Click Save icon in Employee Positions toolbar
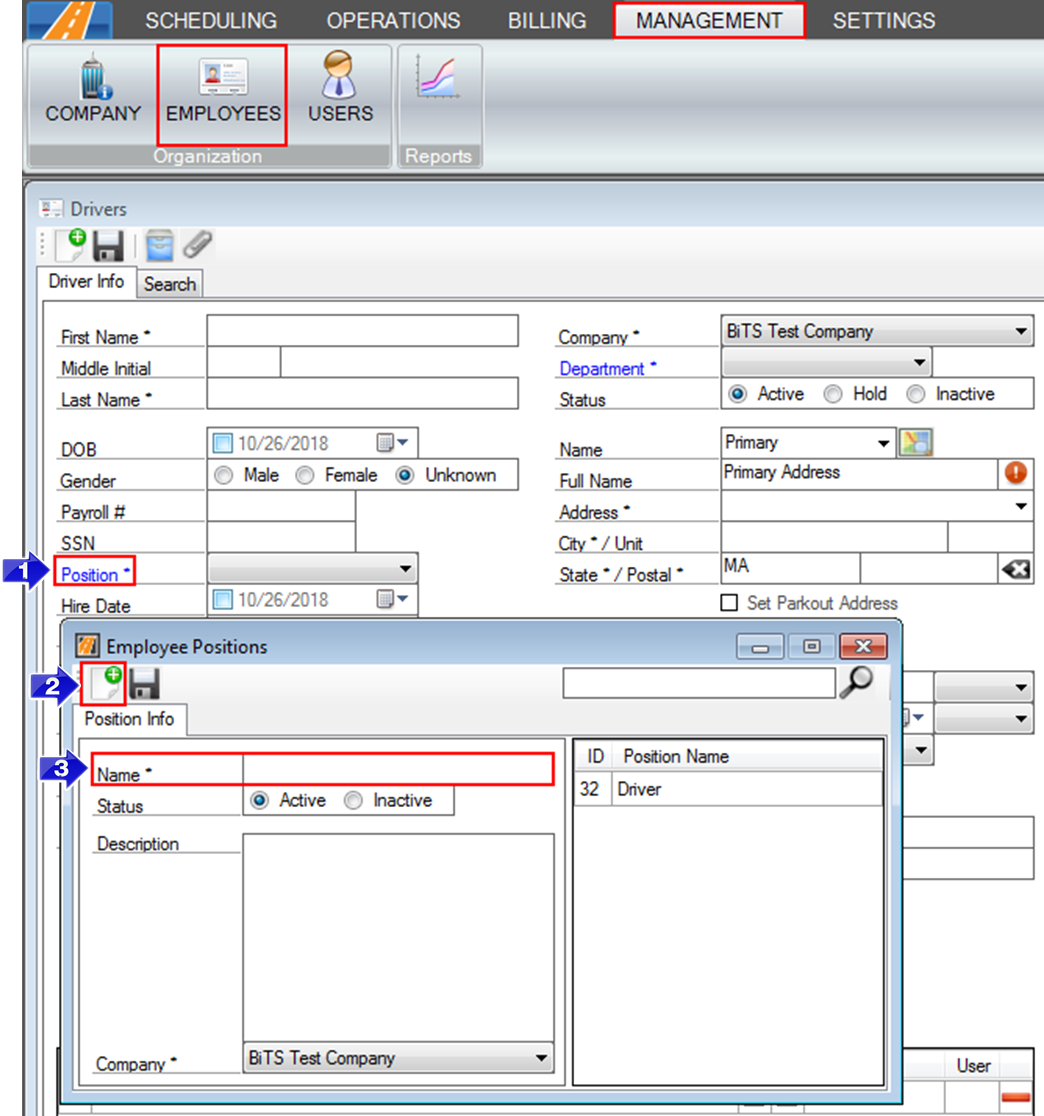1044x1116 pixels. point(144,684)
